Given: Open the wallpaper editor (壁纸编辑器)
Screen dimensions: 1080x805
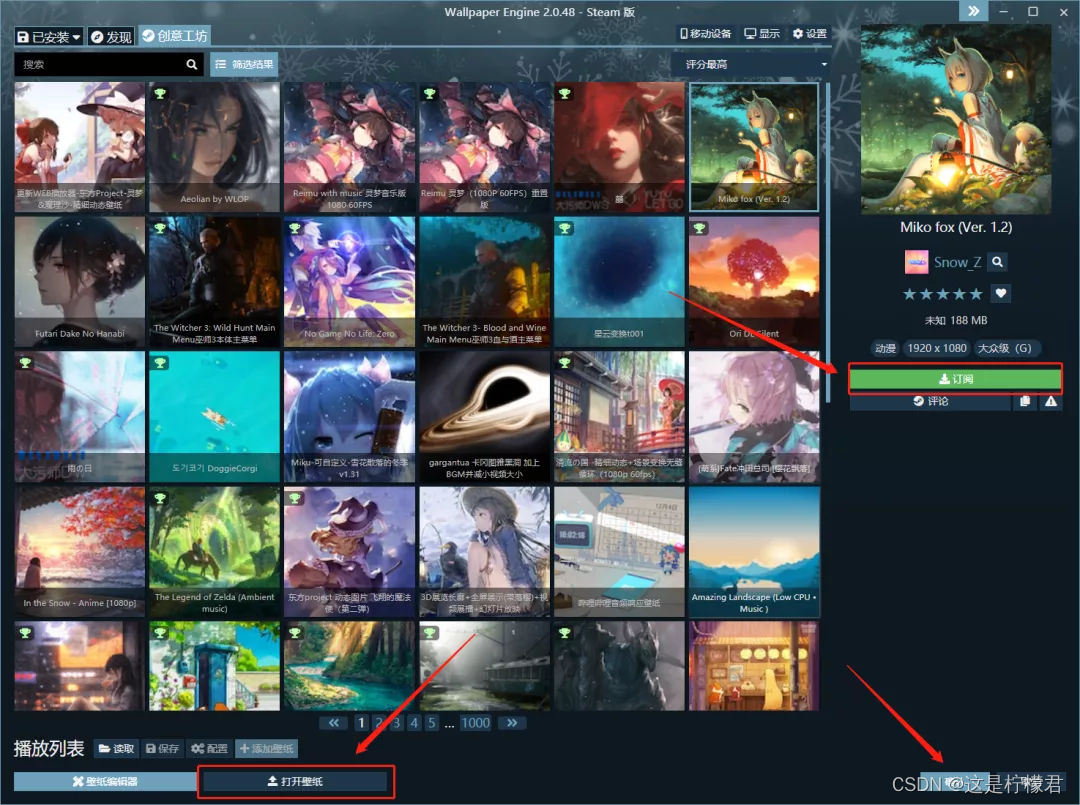Looking at the screenshot, I should point(105,781).
